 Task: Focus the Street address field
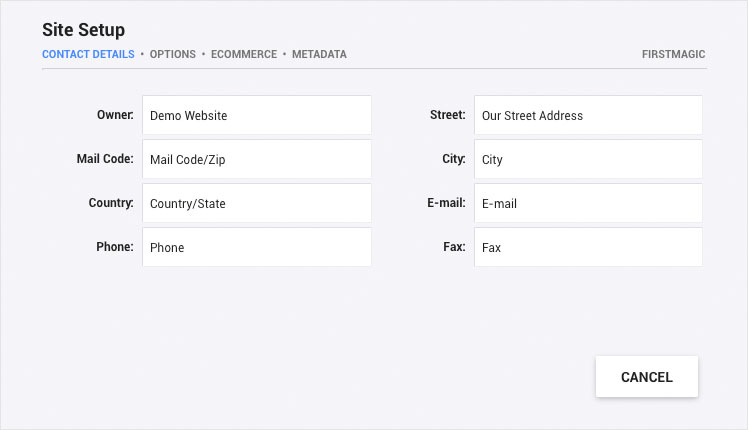click(x=588, y=115)
